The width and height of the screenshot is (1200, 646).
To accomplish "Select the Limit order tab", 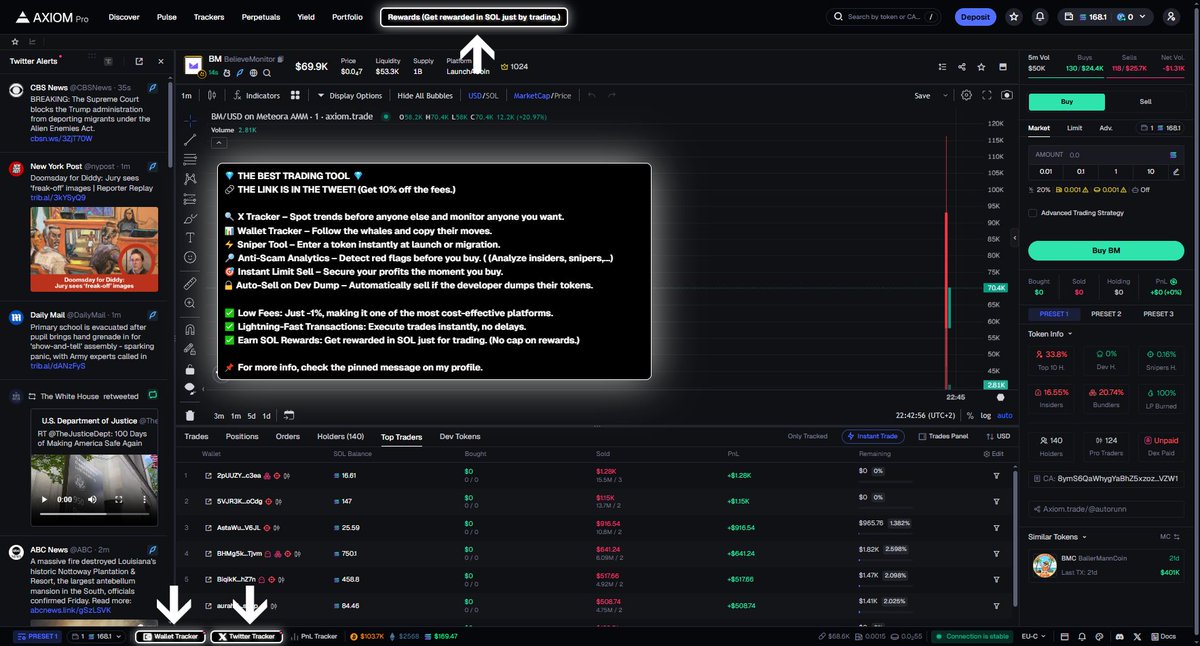I will (x=1074, y=128).
